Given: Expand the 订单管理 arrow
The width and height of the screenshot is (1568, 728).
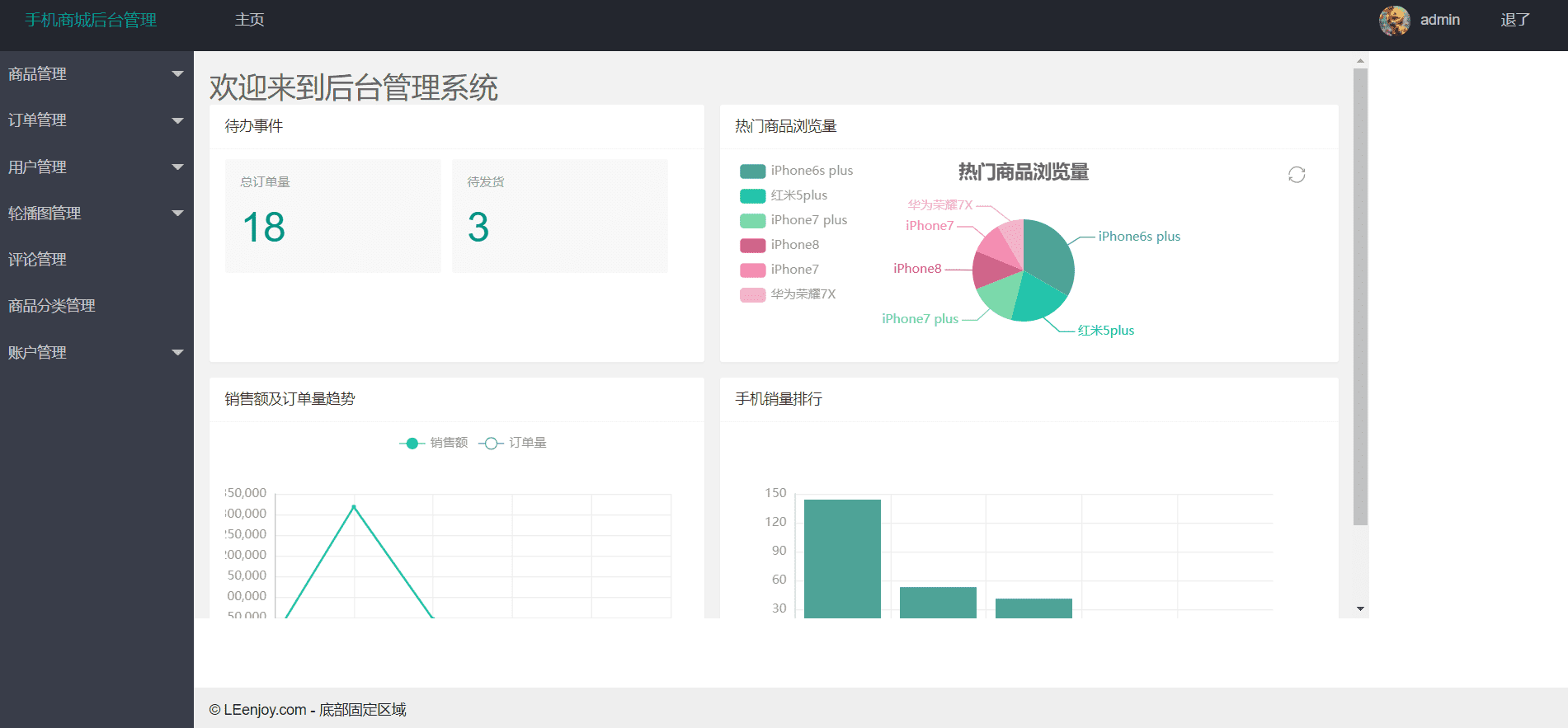Looking at the screenshot, I should [177, 120].
